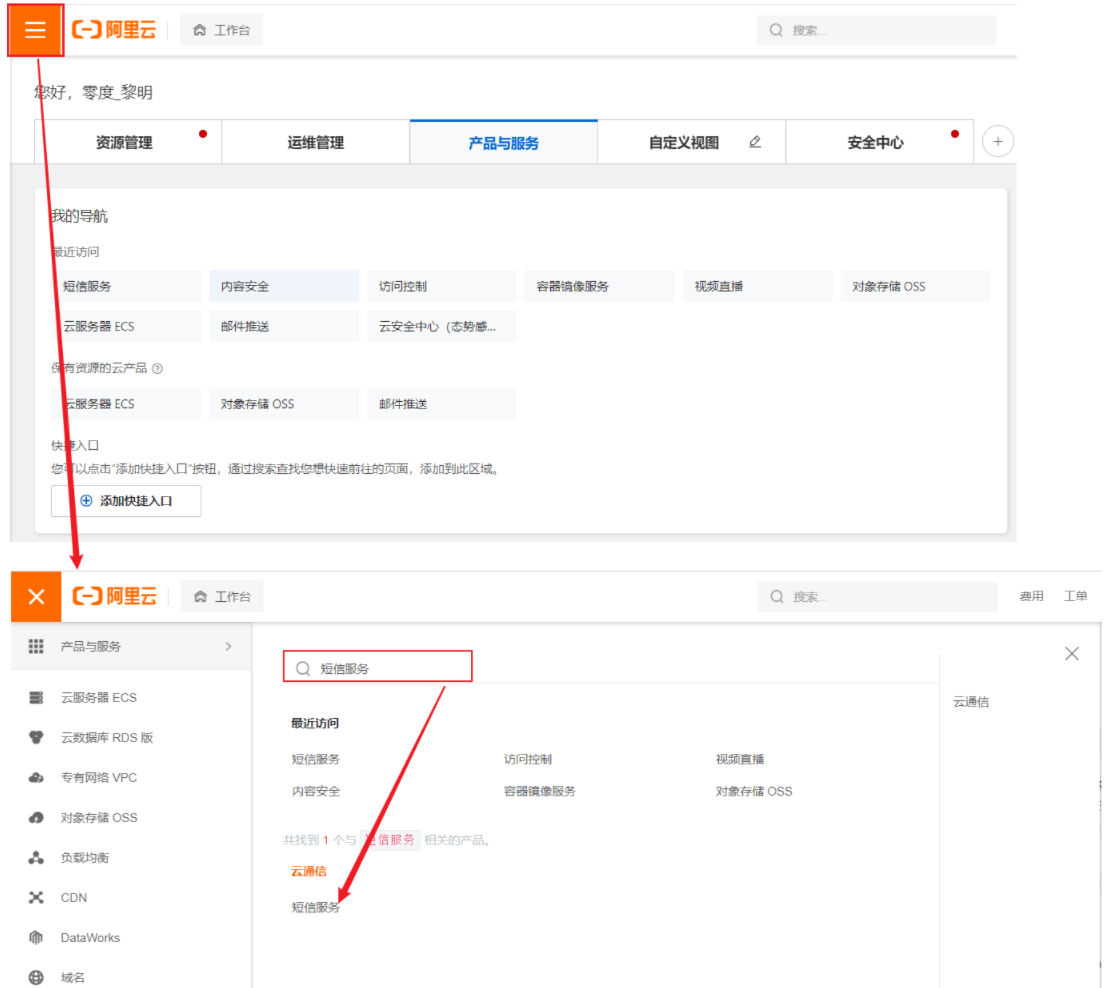Close the side menu with the orange X icon

coord(36,596)
